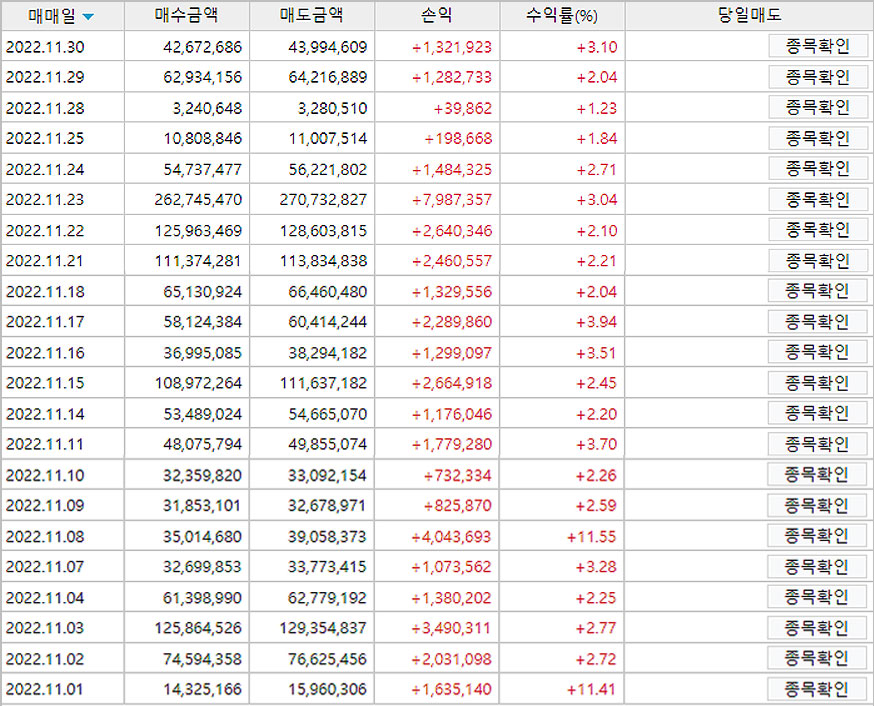Open 종목확인 for 2022.11.18
The height and width of the screenshot is (706, 874).
click(817, 291)
